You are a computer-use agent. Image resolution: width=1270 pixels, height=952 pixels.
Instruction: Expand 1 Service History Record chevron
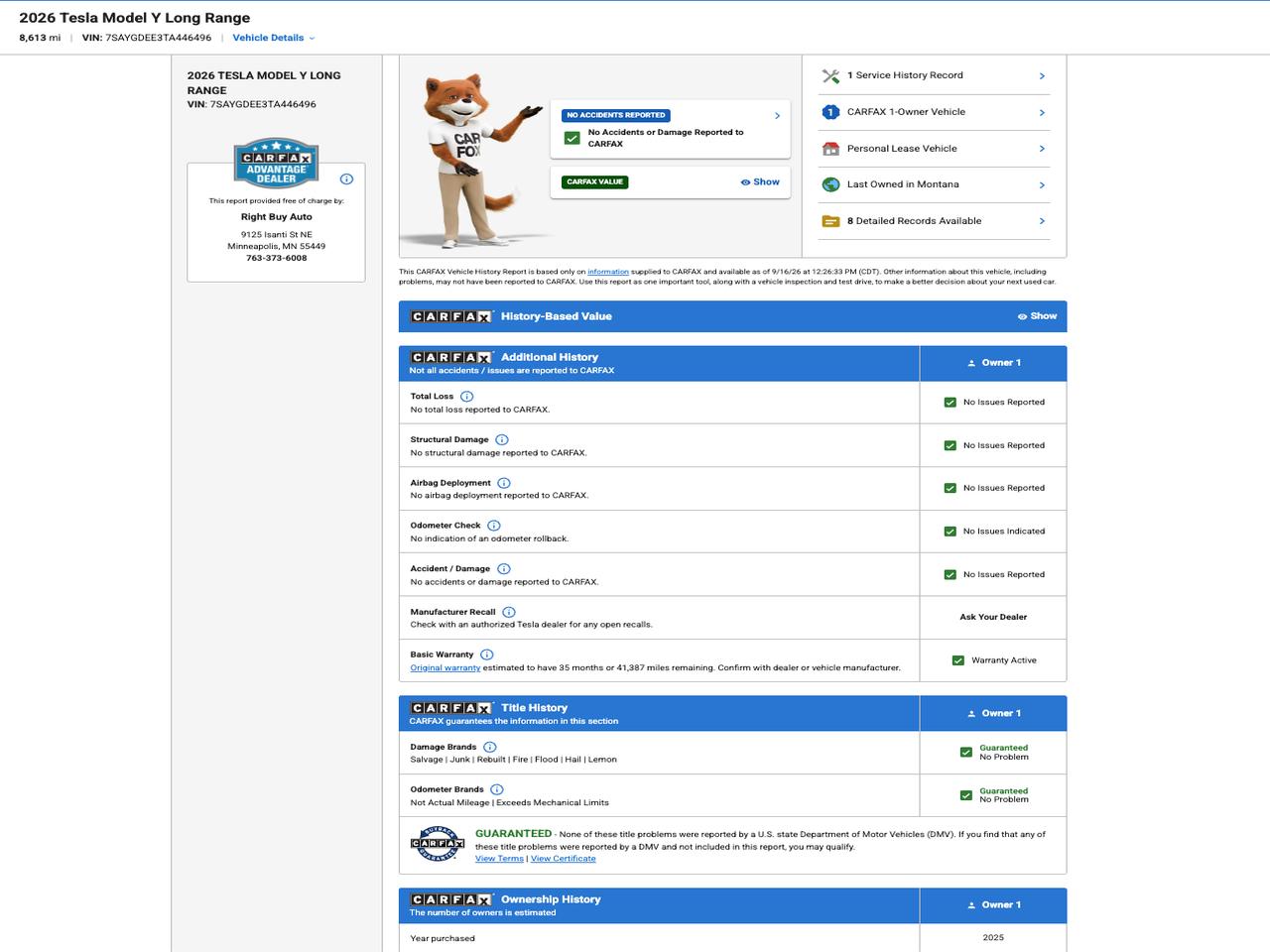(x=1042, y=76)
